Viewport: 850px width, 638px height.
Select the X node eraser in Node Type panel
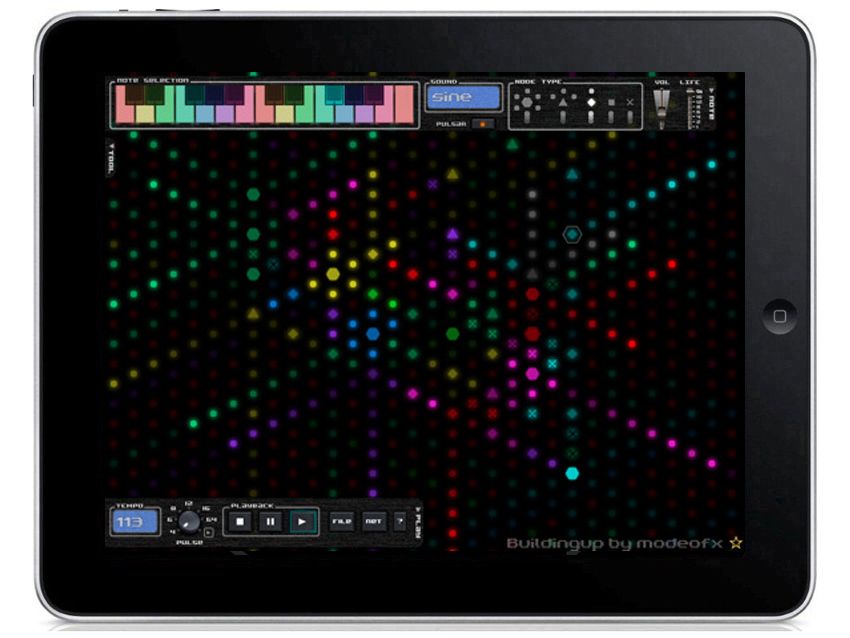pyautogui.click(x=630, y=102)
